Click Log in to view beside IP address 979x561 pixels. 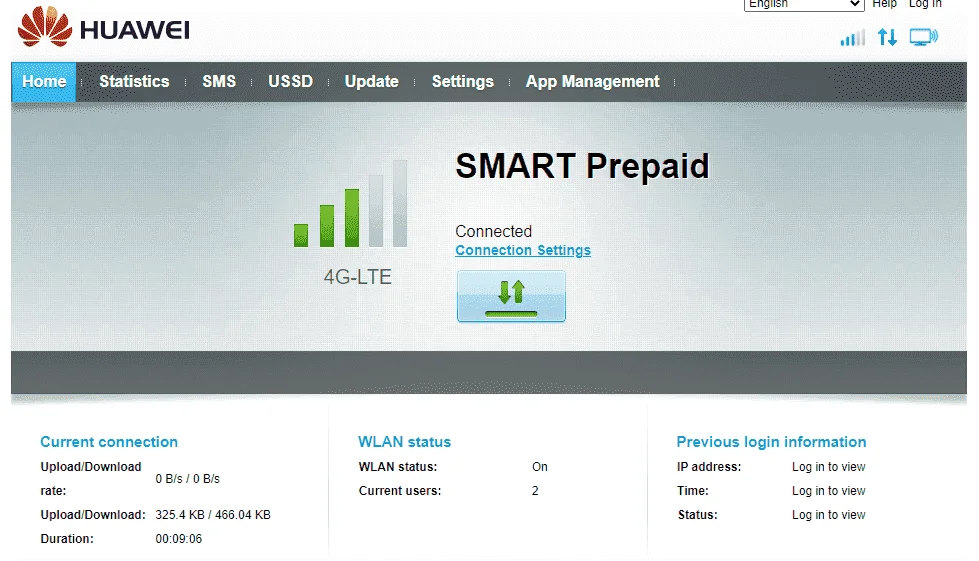coord(829,467)
